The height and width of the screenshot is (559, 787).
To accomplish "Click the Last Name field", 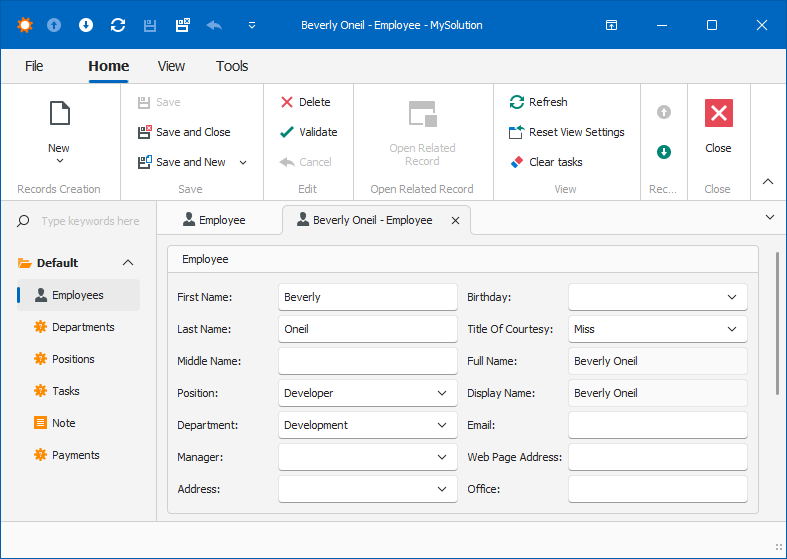I will [368, 329].
